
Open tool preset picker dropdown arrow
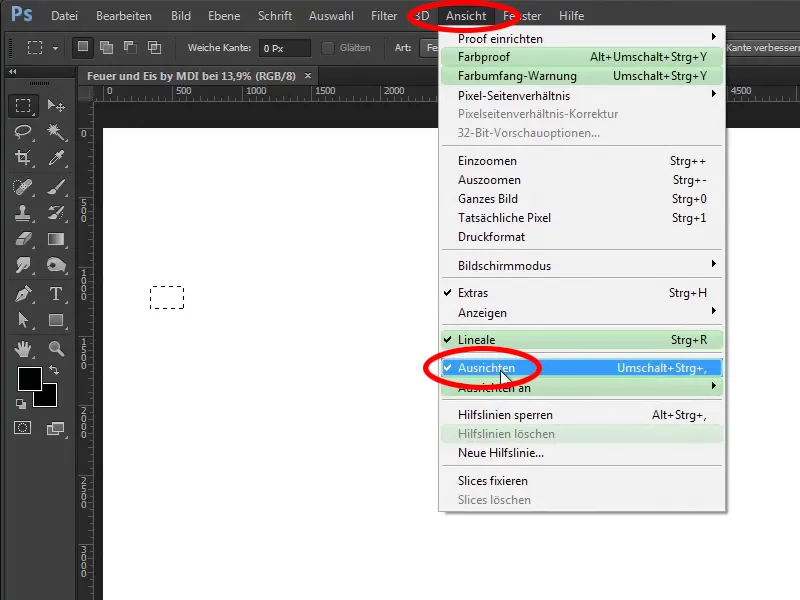(55, 48)
